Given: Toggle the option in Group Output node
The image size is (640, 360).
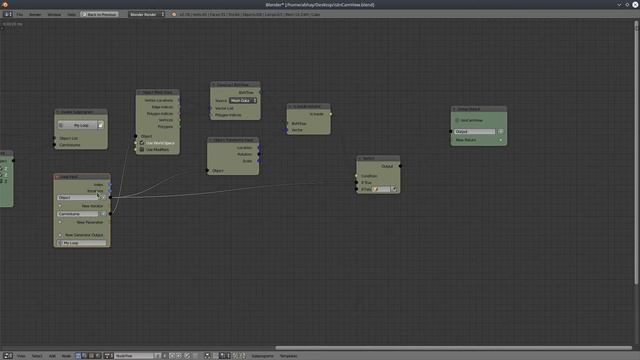Looking at the screenshot, I should tap(457, 120).
